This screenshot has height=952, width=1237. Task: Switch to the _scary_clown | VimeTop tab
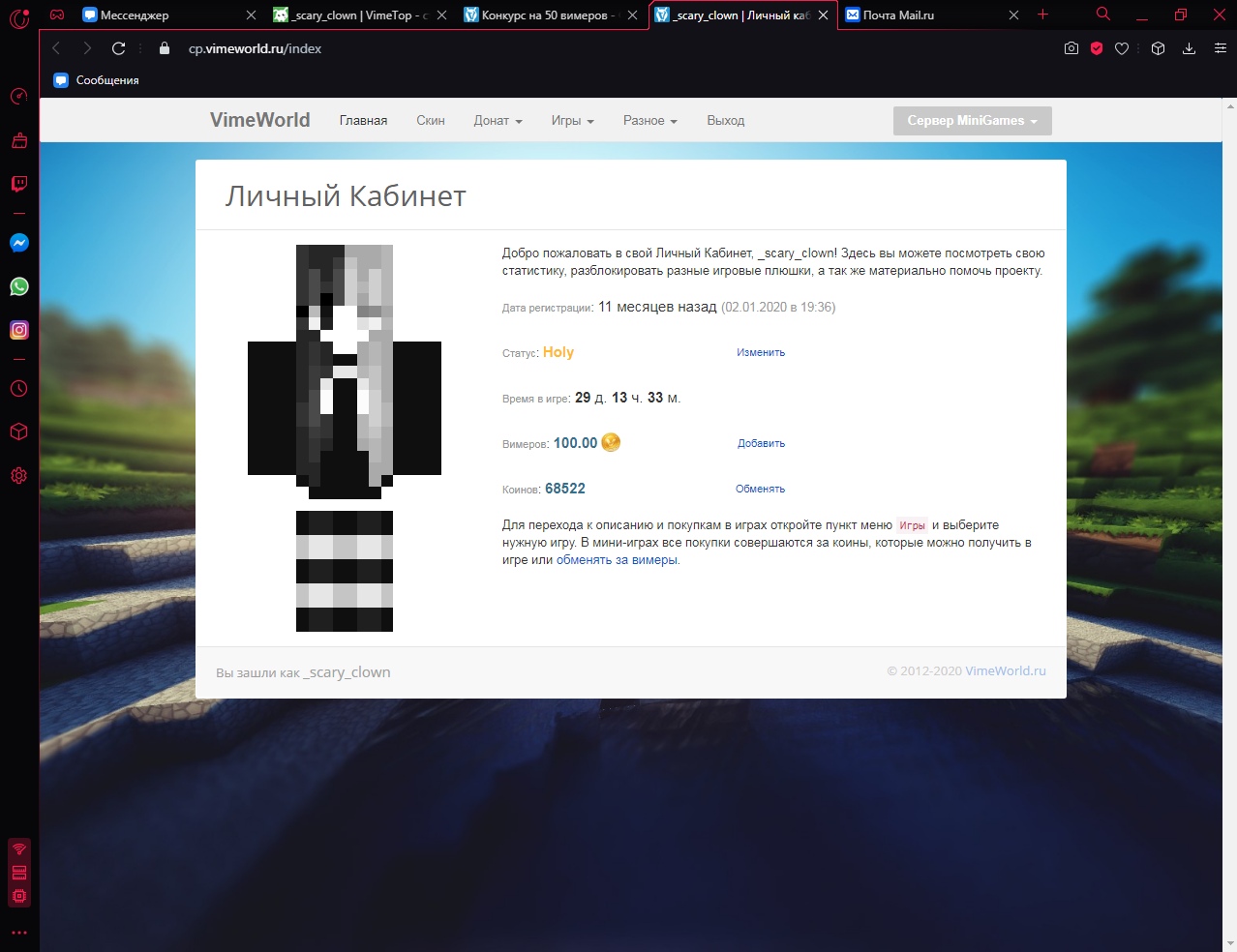[x=360, y=15]
